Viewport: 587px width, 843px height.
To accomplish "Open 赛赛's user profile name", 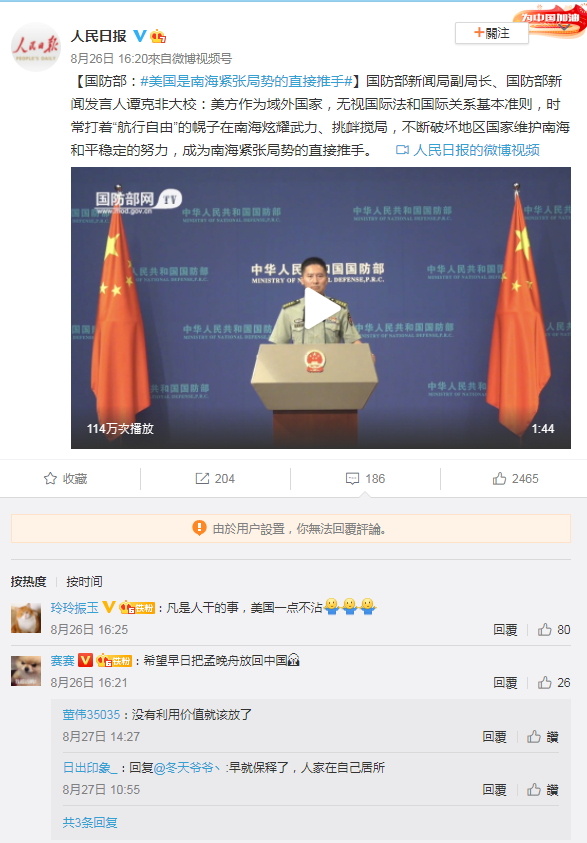I will click(62, 660).
